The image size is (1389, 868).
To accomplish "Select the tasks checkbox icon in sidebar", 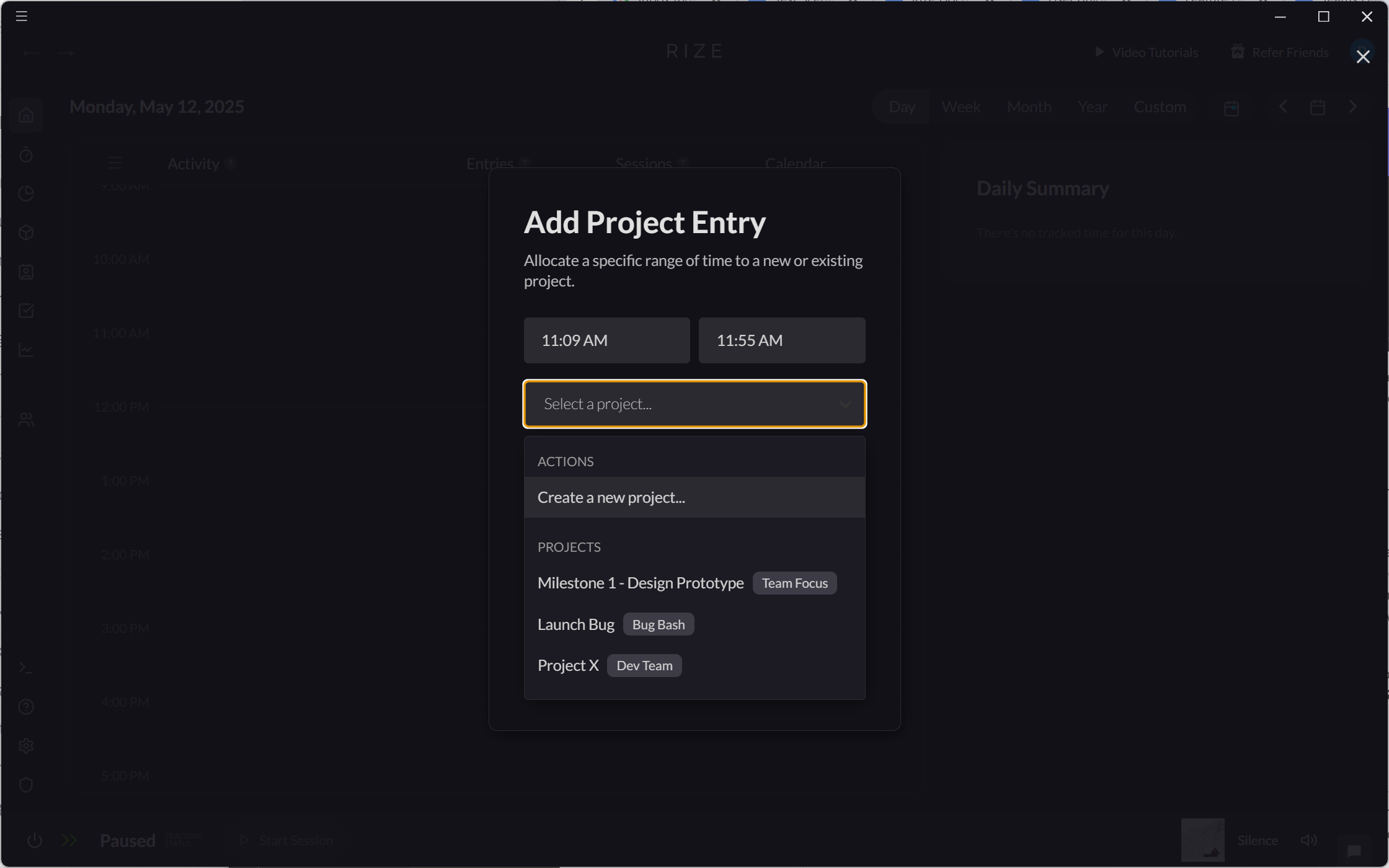I will coord(26,311).
